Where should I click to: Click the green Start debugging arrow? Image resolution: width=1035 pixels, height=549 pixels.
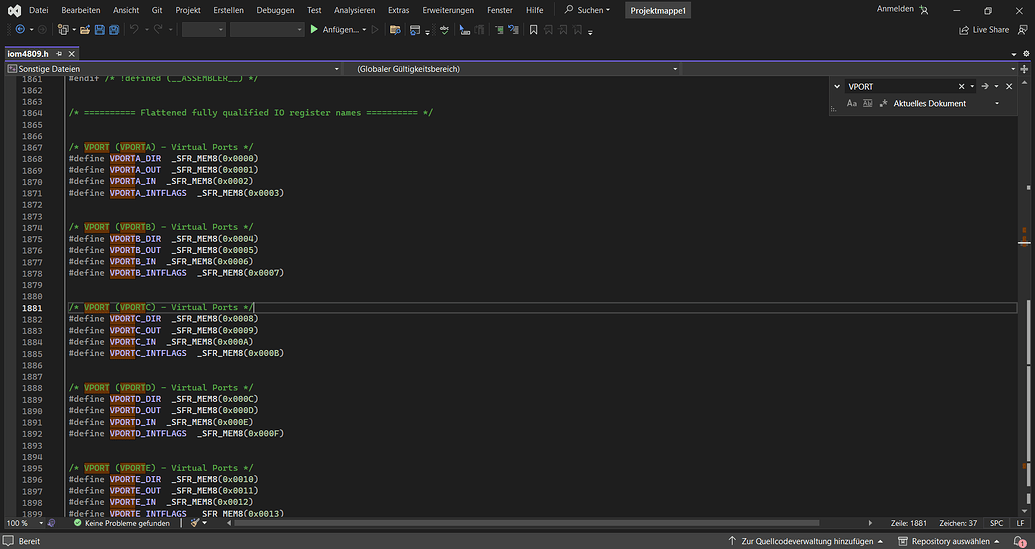coord(313,30)
